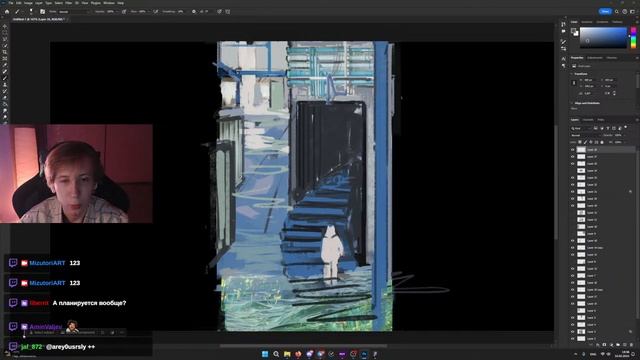Select the open document tab
The image size is (640, 360).
pyautogui.click(x=39, y=19)
